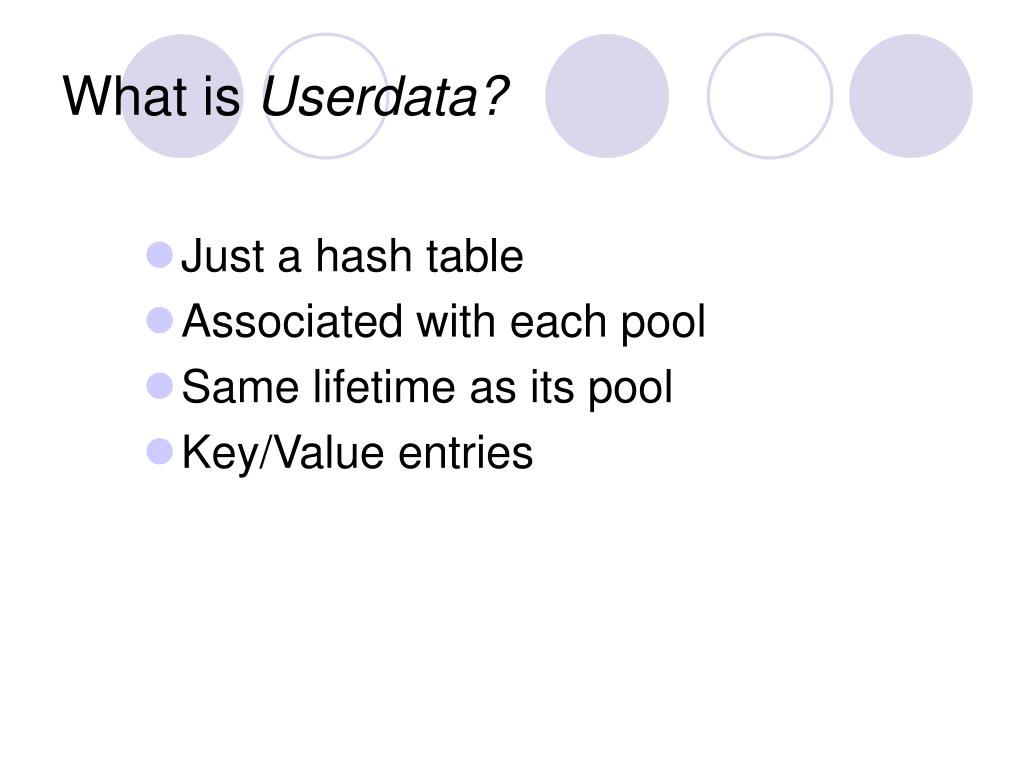The width and height of the screenshot is (1024, 768).
Task: Click bullet dot before 'Associated with each pool'
Action: coord(160,321)
